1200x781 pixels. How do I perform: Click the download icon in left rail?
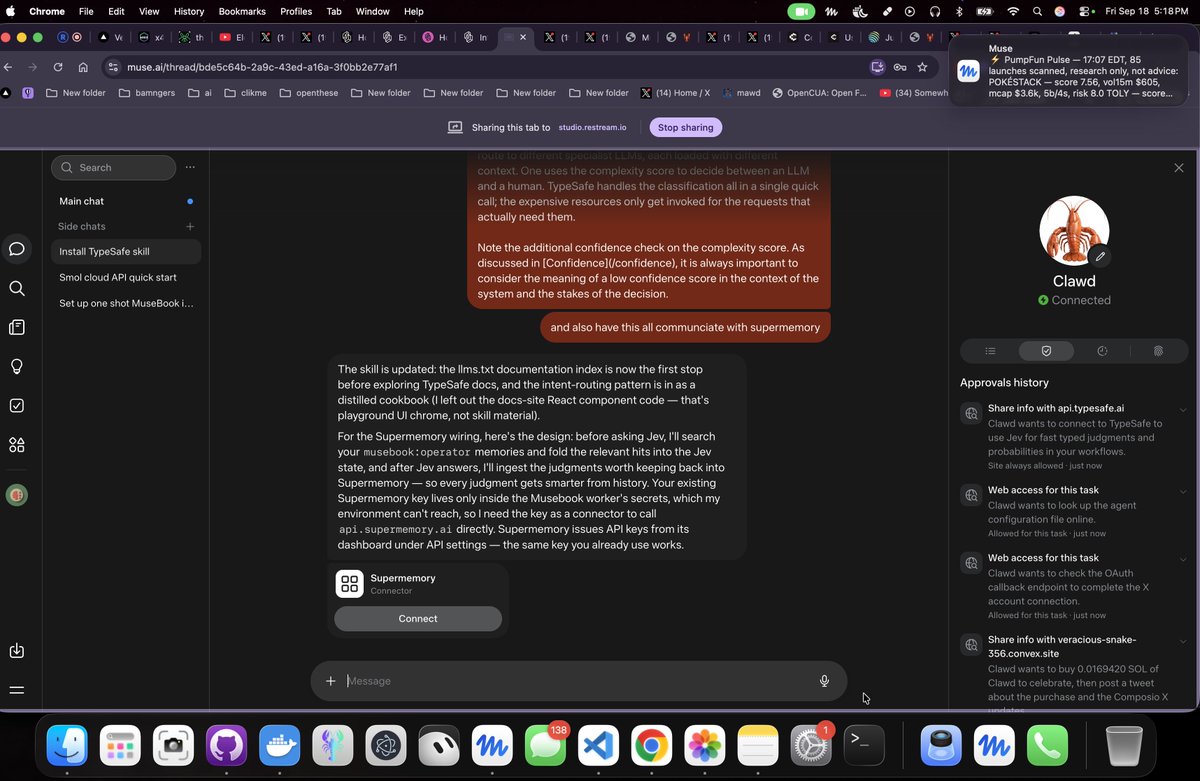(17, 651)
